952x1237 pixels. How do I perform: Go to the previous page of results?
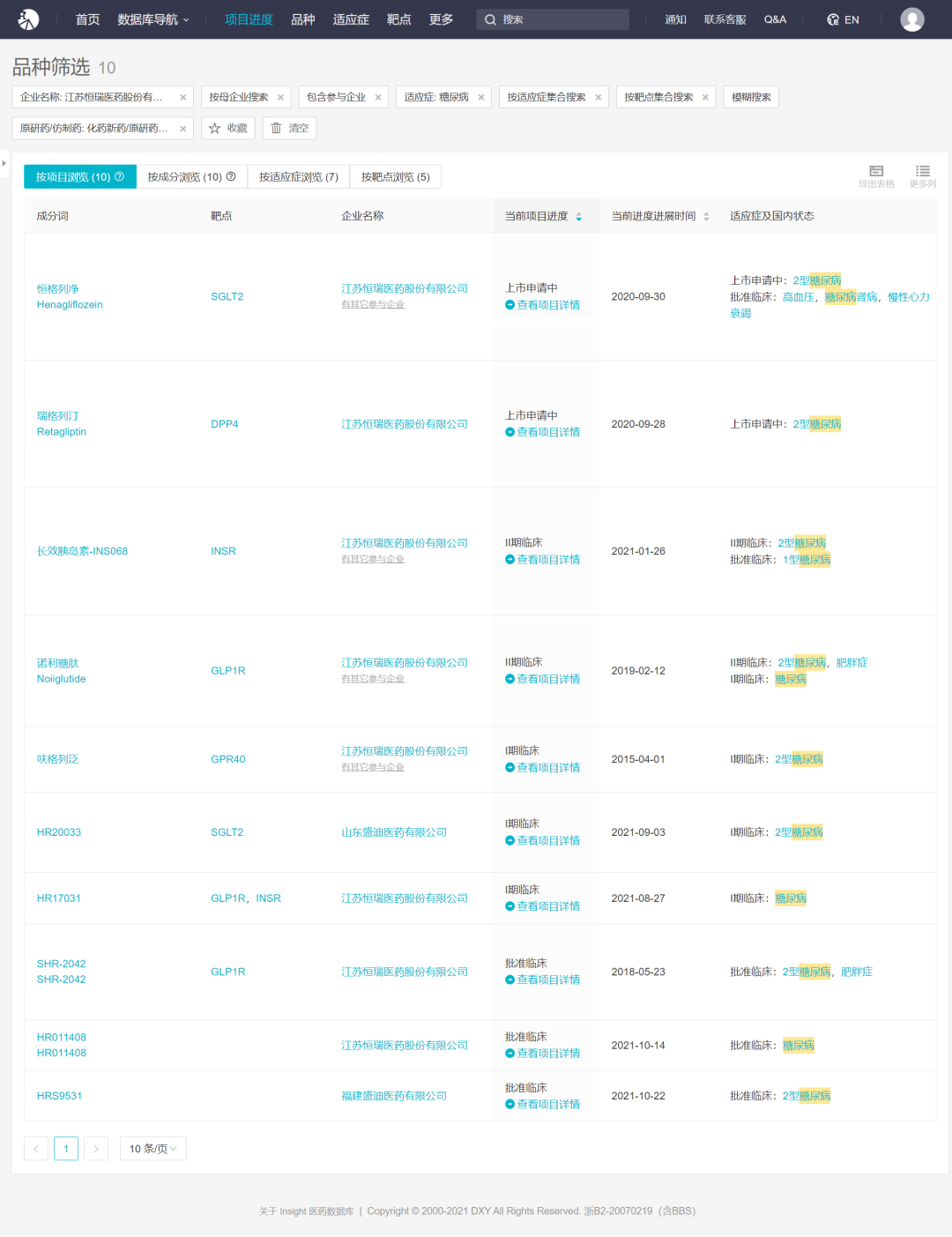pyautogui.click(x=36, y=1149)
